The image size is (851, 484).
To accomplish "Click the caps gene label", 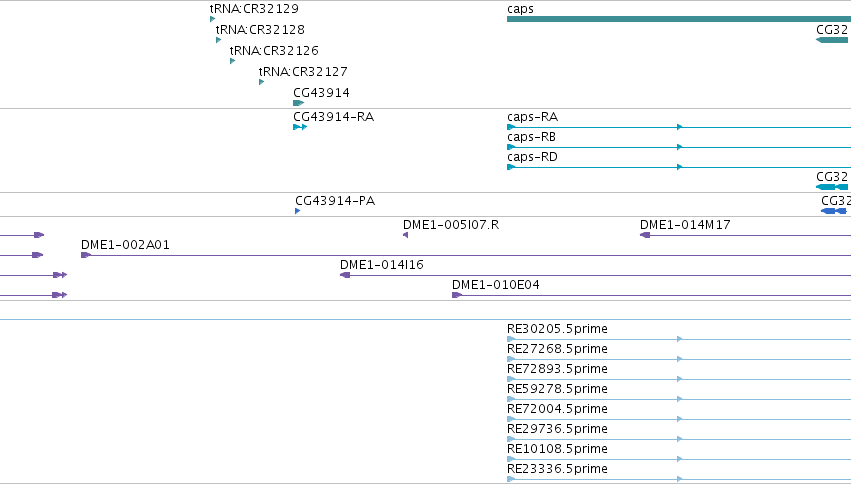I will [x=520, y=9].
